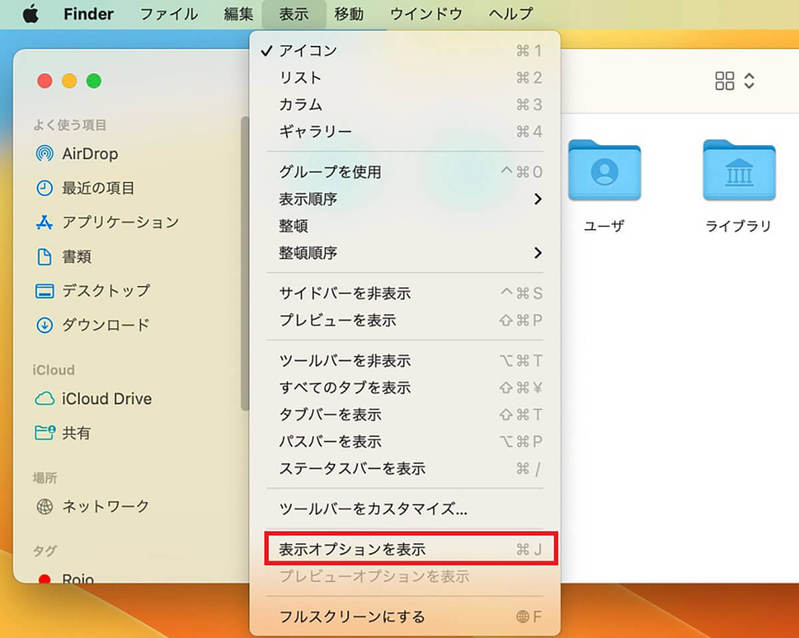The height and width of the screenshot is (638, 799).
Task: Choose すべてのタブを表示
Action: pos(405,388)
